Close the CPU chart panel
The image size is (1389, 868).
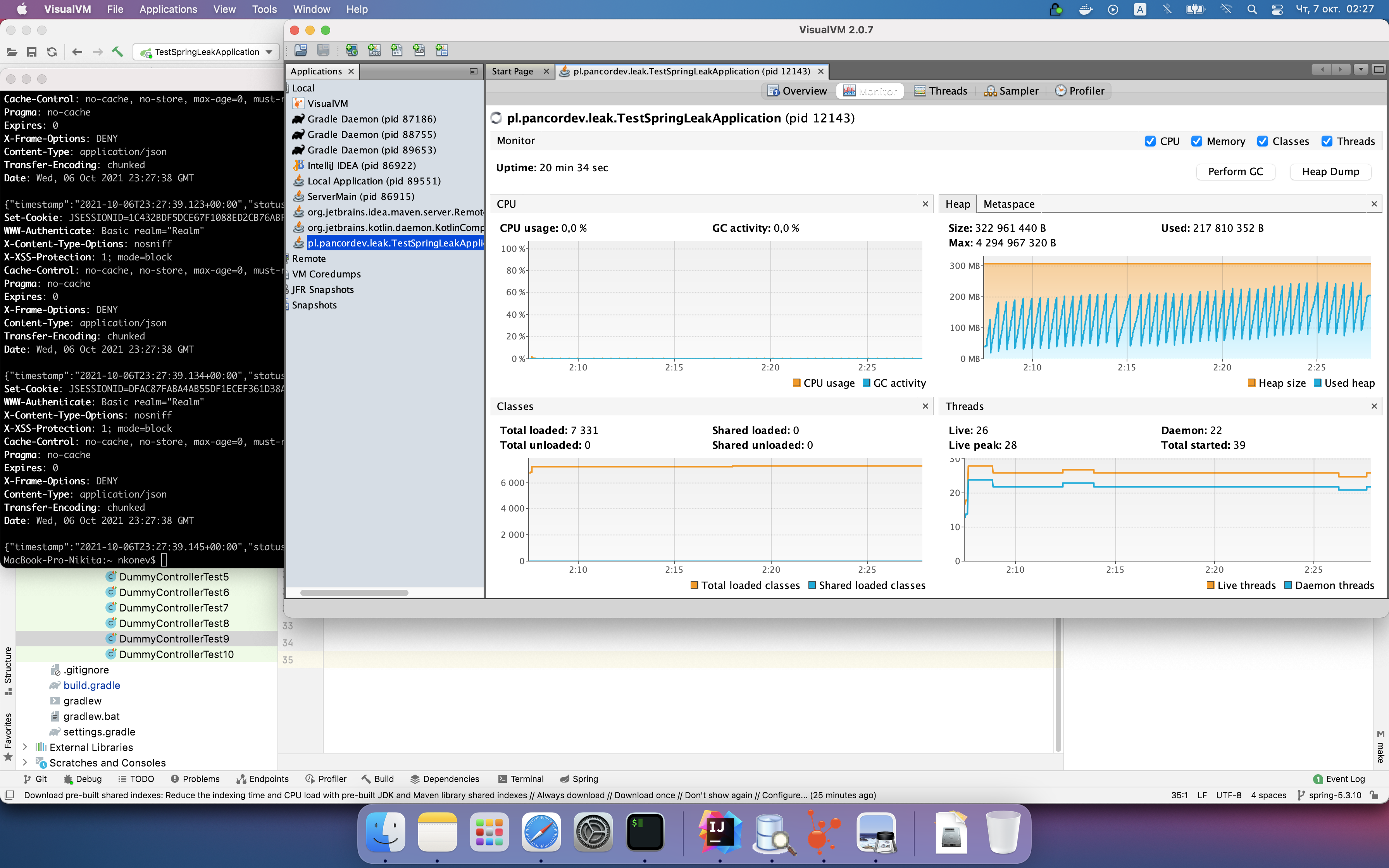925,204
